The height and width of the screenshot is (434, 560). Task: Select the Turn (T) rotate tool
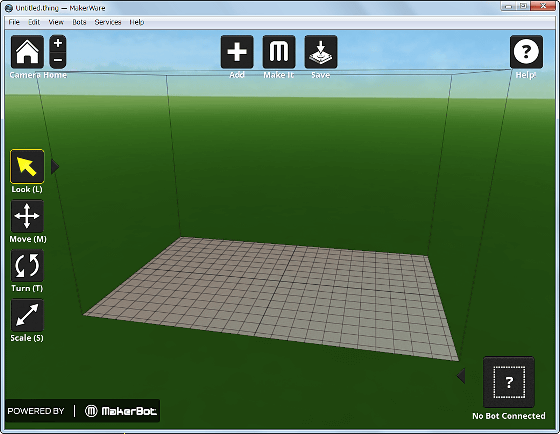tap(28, 265)
